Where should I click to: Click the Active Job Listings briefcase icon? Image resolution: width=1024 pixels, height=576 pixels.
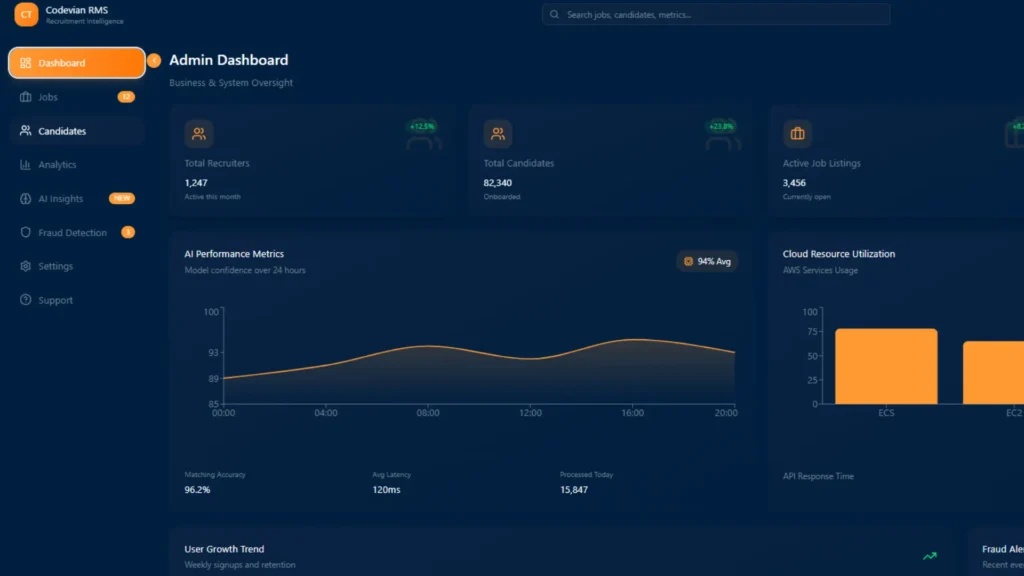point(797,132)
